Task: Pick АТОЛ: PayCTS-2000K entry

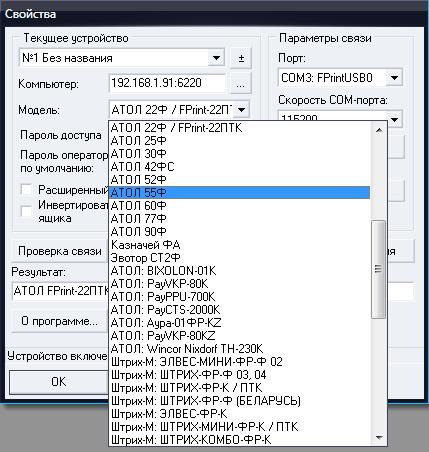Action: (239, 310)
